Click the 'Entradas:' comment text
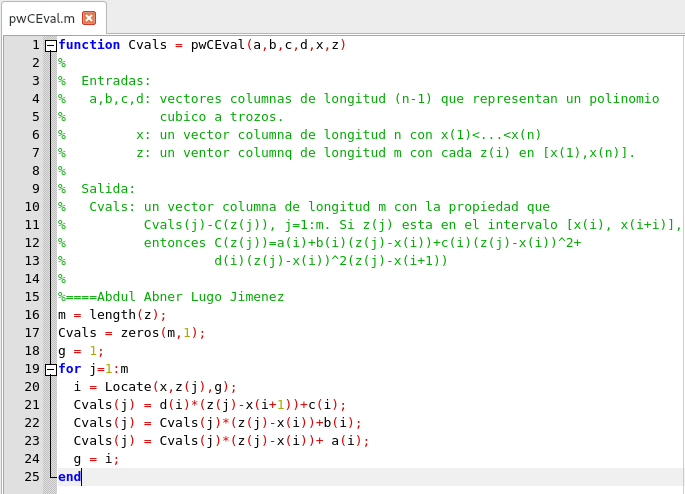685x494 pixels. [x=116, y=81]
